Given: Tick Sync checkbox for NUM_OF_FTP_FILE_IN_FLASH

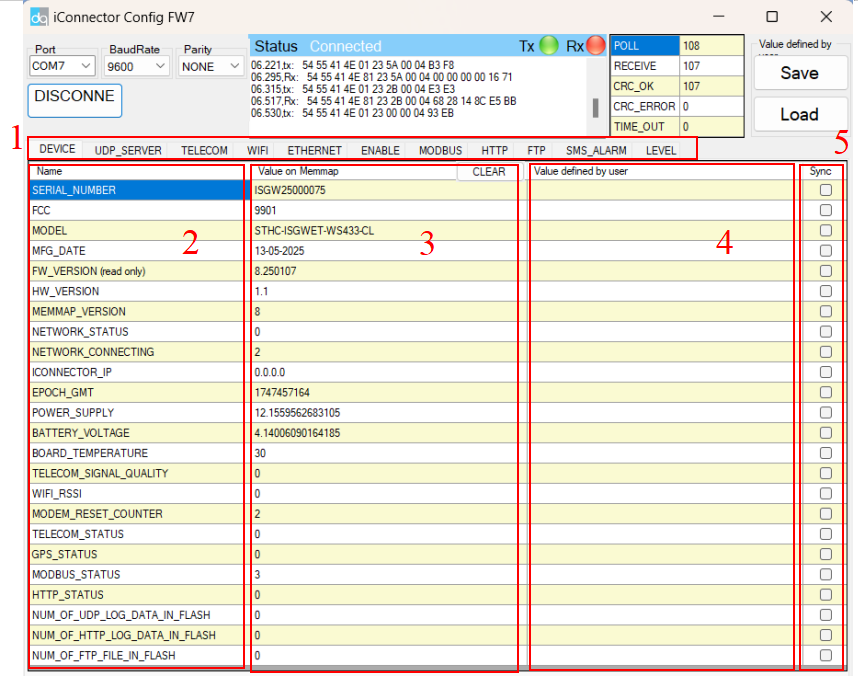Looking at the screenshot, I should pos(826,656).
